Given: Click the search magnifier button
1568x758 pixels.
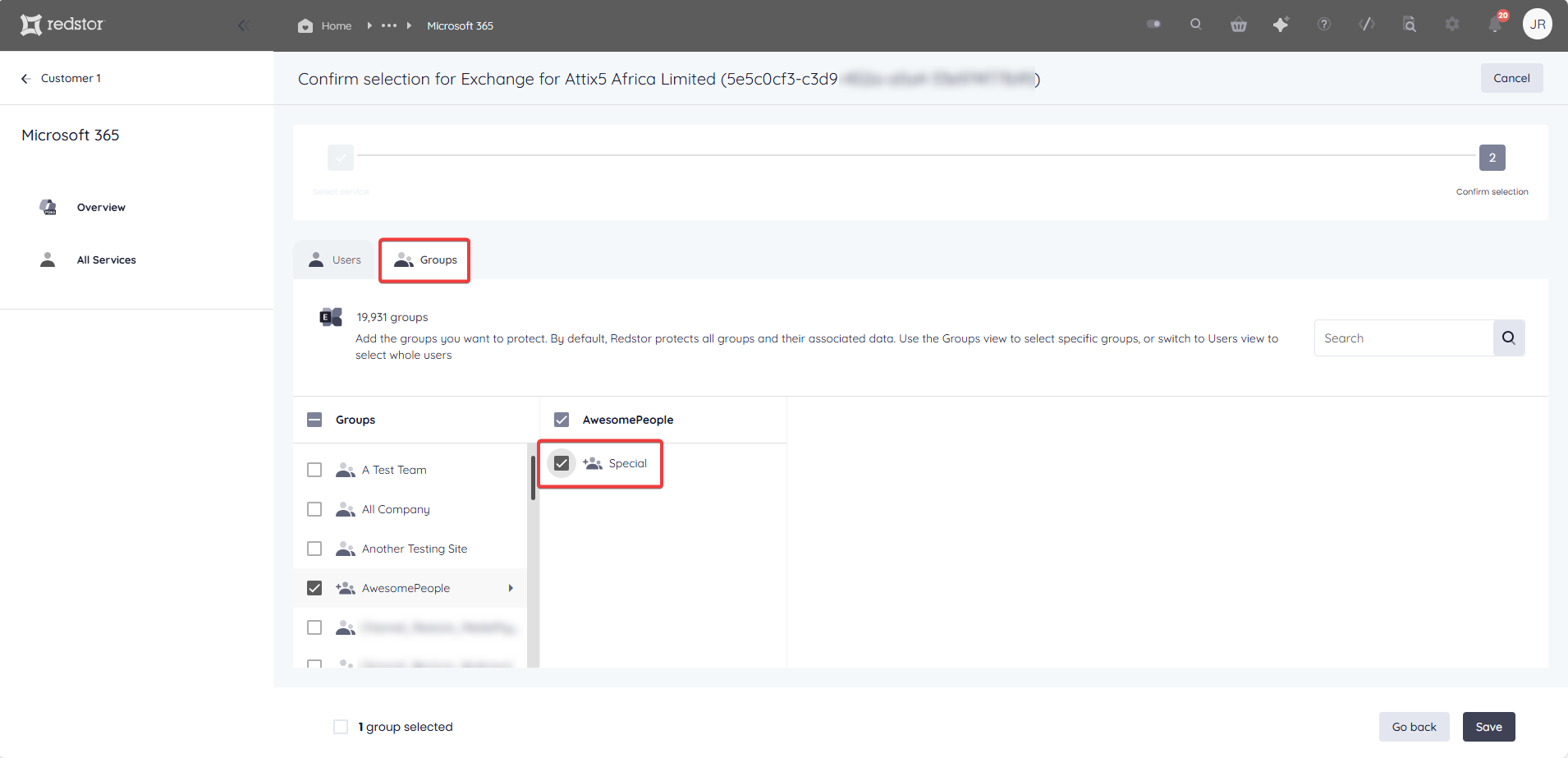Looking at the screenshot, I should click(x=1509, y=338).
